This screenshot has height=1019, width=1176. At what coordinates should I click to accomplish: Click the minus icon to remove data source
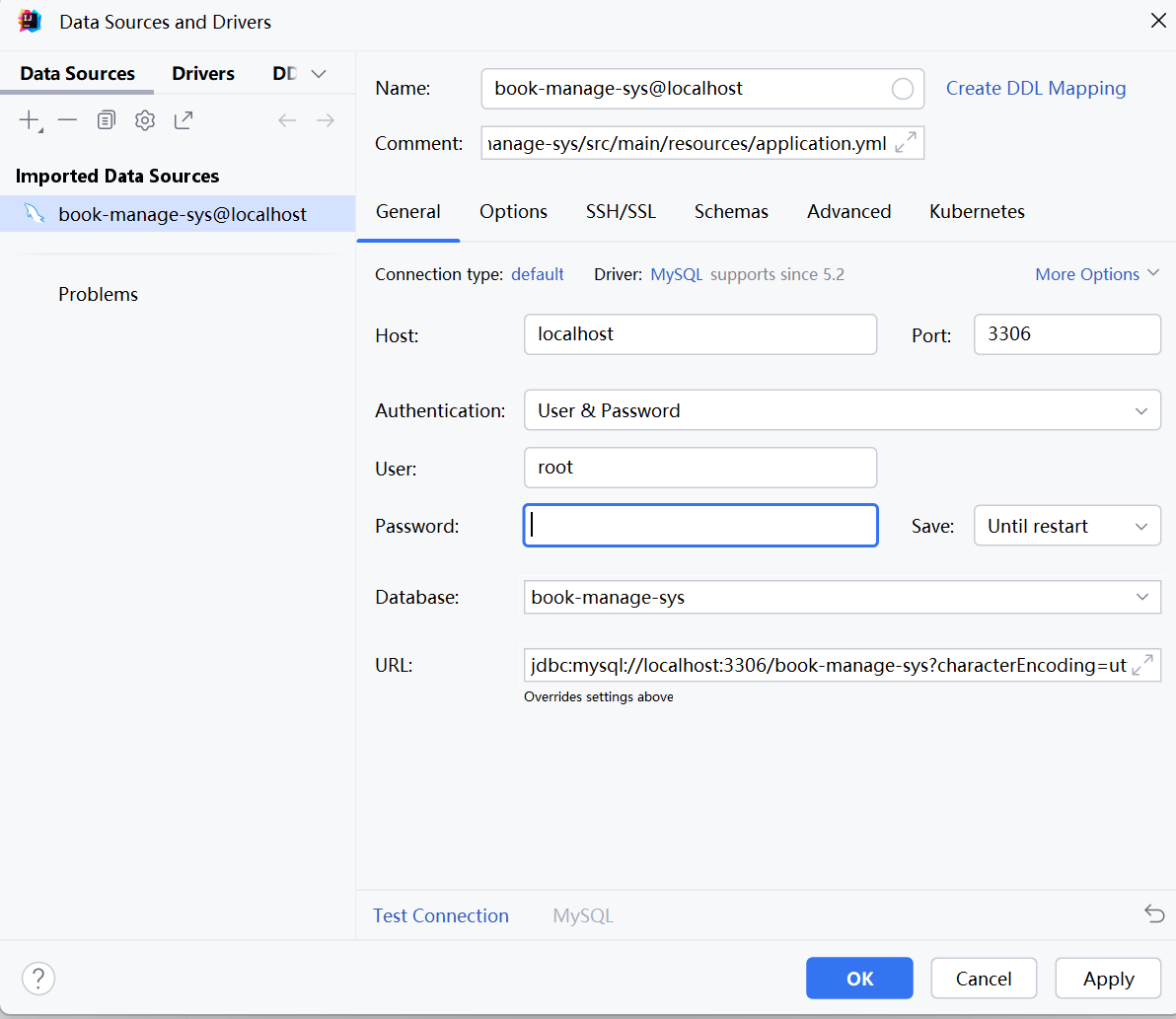67,120
